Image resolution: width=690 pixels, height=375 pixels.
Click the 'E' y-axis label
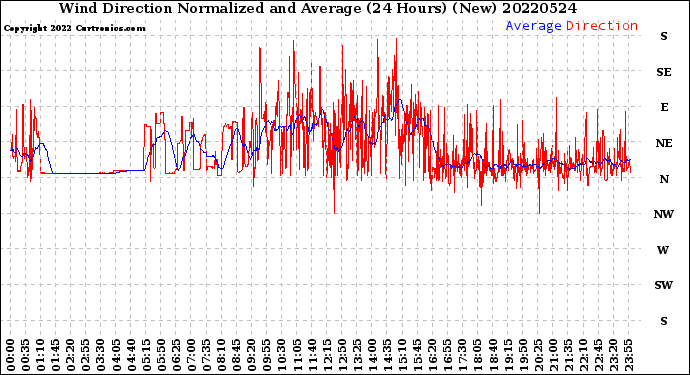pos(664,107)
